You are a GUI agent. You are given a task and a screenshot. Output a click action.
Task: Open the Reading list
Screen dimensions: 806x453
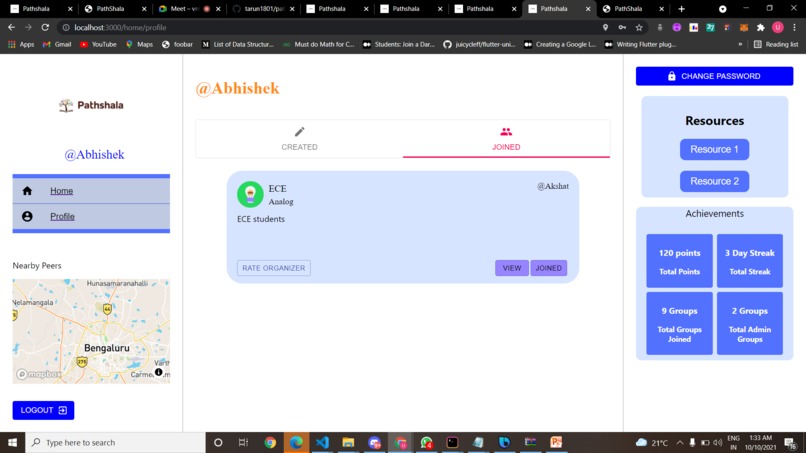(x=776, y=44)
